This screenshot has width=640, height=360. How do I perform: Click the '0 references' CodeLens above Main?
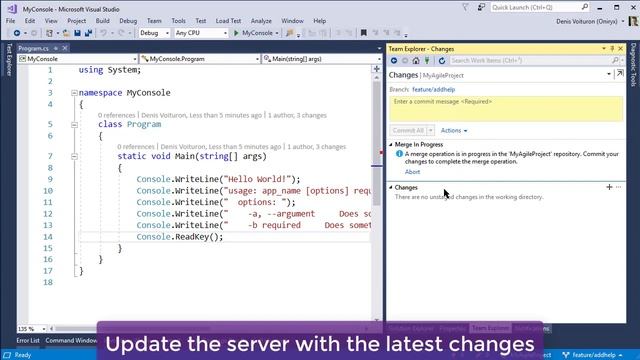point(136,147)
